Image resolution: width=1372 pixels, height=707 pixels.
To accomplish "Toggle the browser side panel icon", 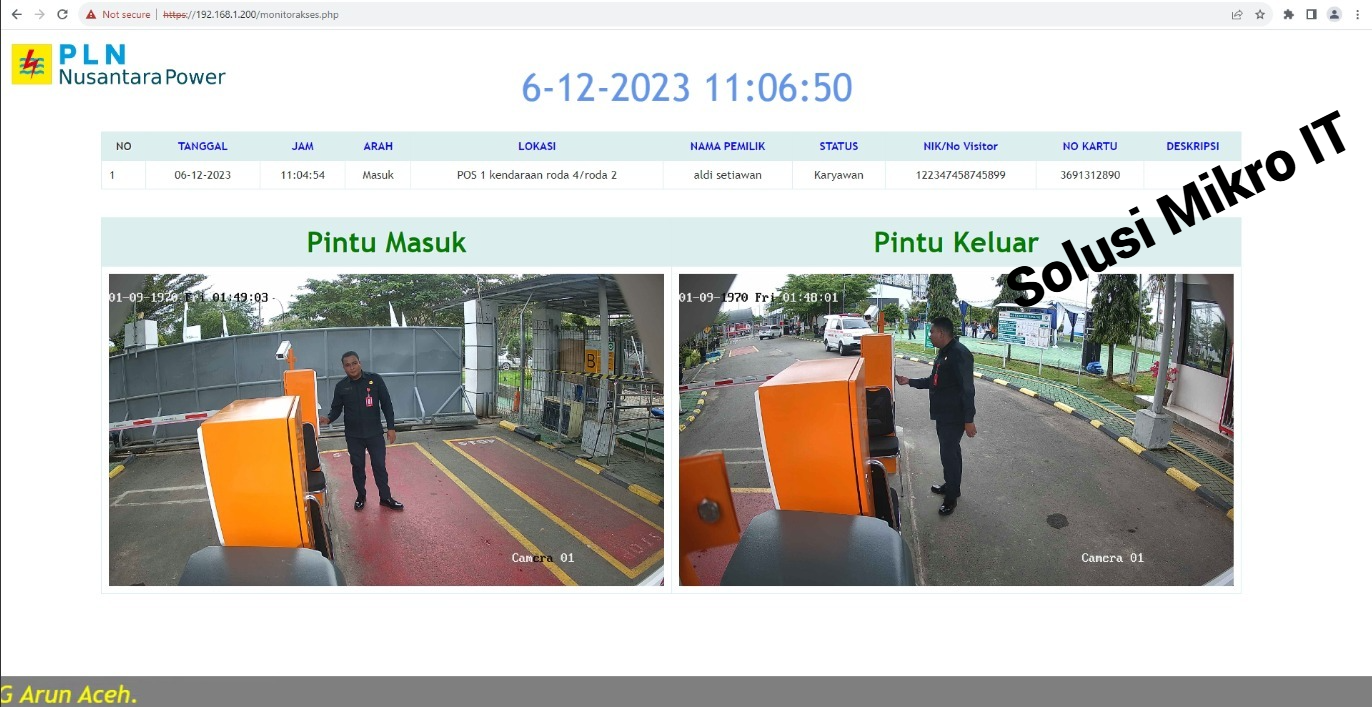I will click(1311, 15).
